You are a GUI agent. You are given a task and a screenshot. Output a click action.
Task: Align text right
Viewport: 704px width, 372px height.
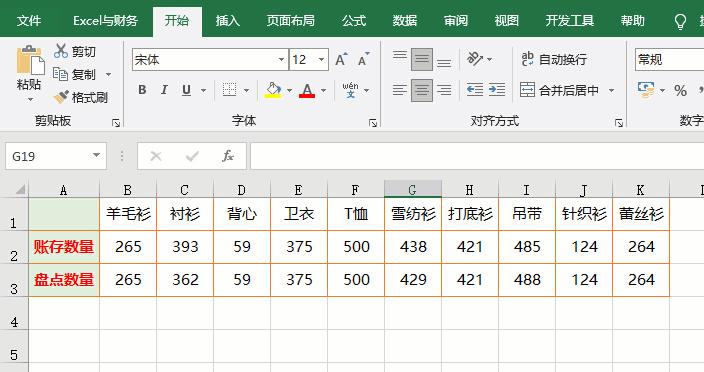pyautogui.click(x=444, y=90)
